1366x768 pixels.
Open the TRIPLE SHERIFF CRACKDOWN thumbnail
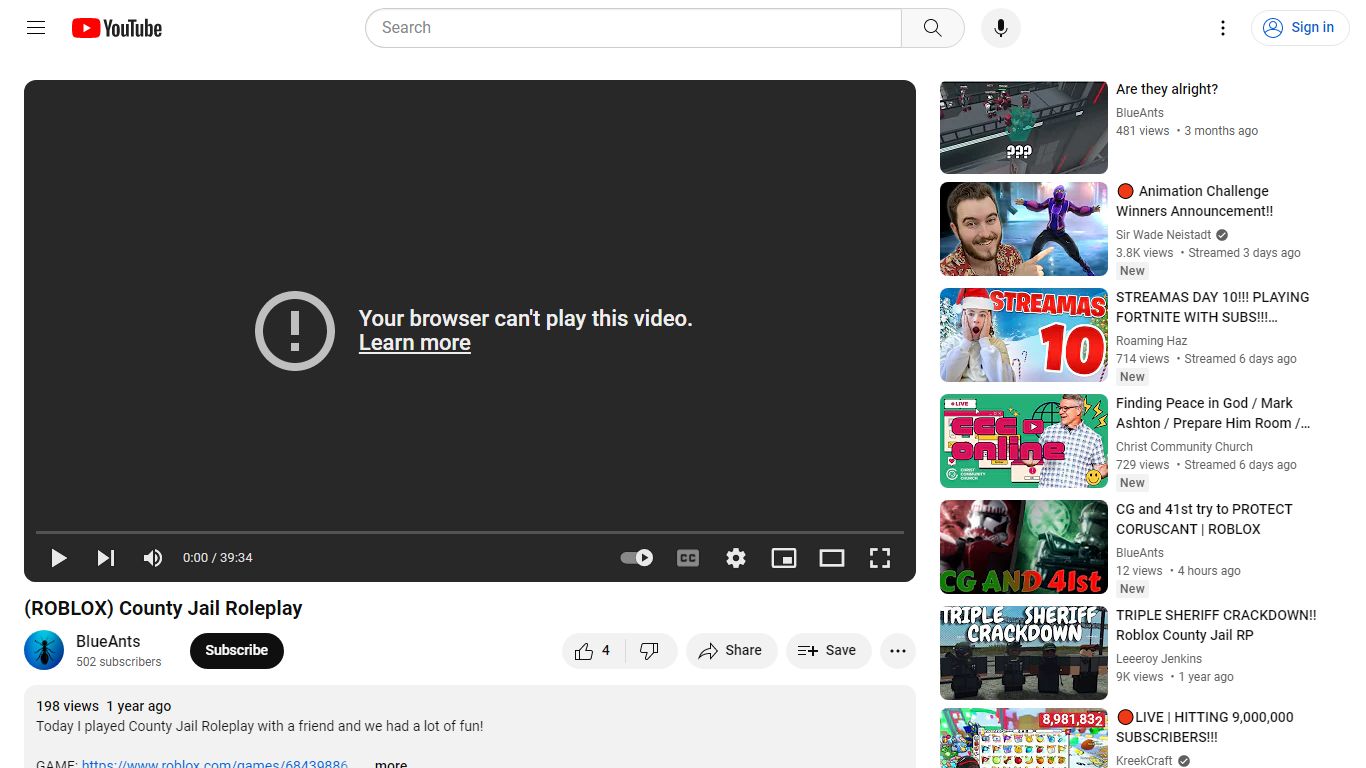point(1024,653)
